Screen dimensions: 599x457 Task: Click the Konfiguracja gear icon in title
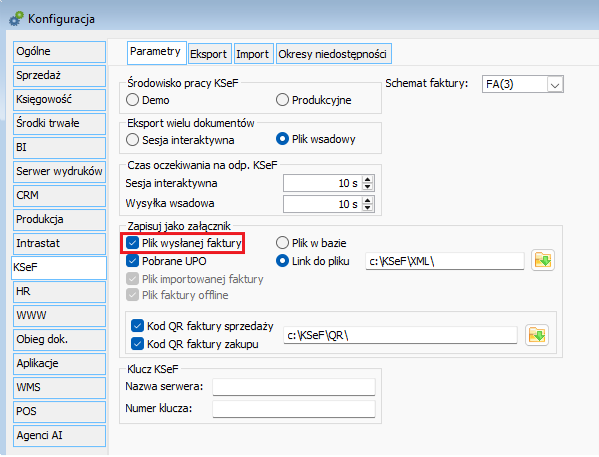coord(16,19)
